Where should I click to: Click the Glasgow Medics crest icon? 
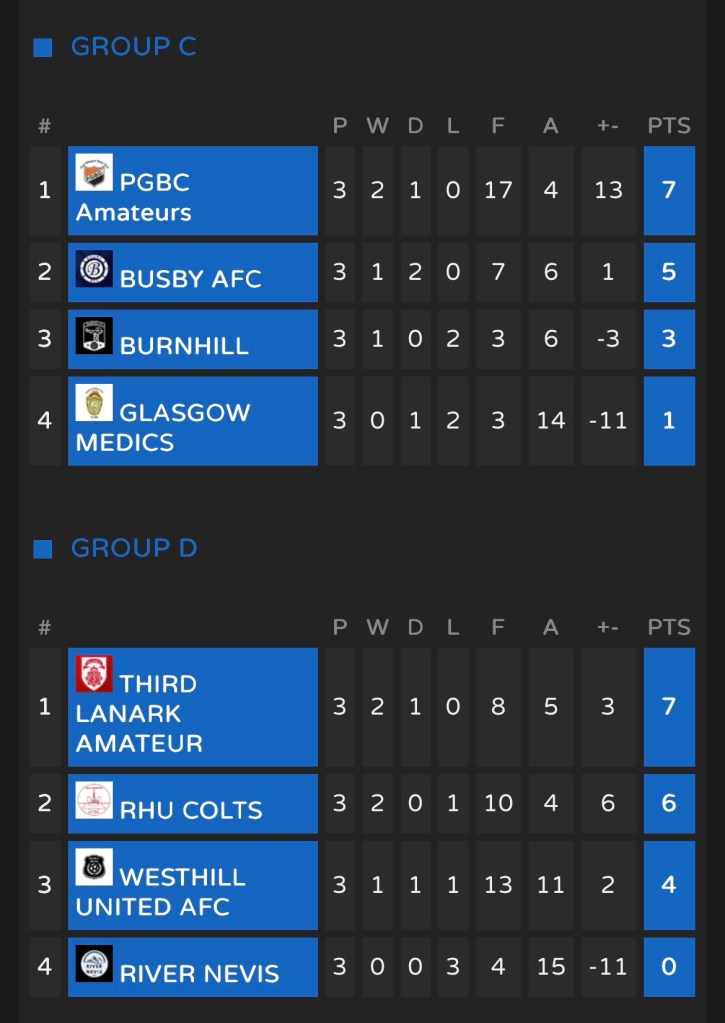94,403
